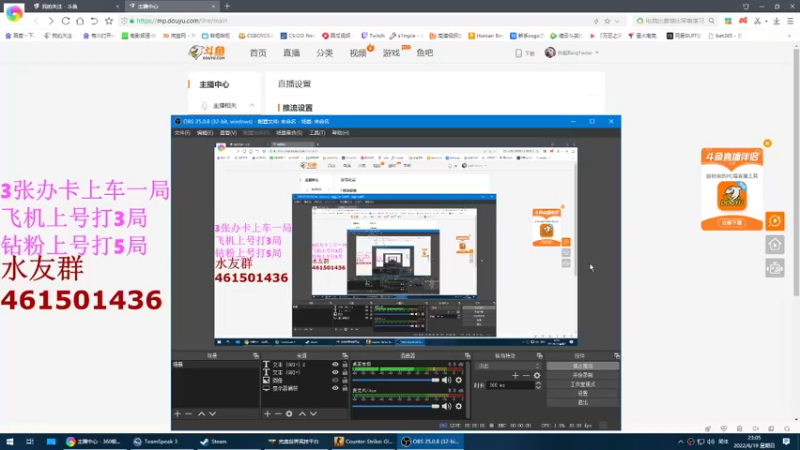Image resolution: width=800 pixels, height=450 pixels.
Task: Pop out the sources dock panel
Action: pos(345,356)
